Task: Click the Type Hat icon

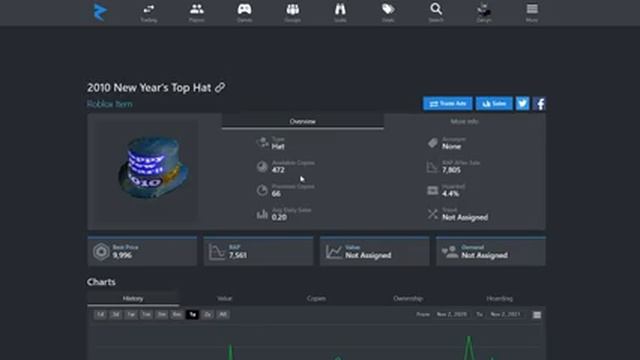Action: coord(262,143)
